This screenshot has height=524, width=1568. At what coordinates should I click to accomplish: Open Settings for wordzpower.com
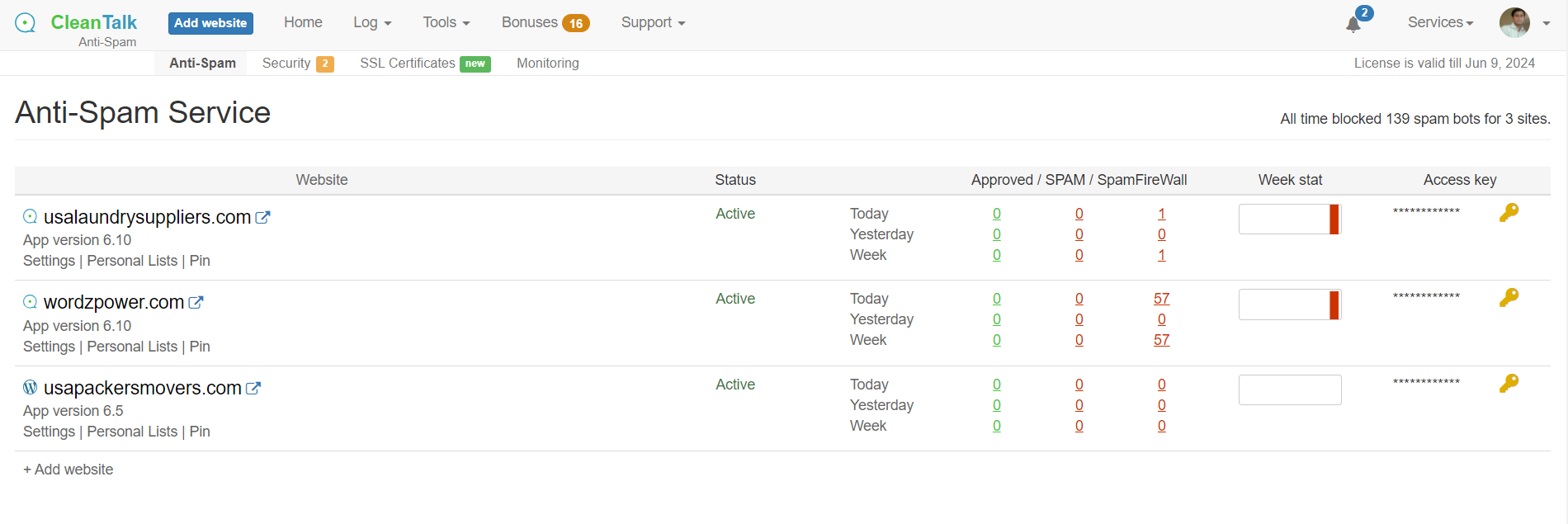(x=49, y=347)
